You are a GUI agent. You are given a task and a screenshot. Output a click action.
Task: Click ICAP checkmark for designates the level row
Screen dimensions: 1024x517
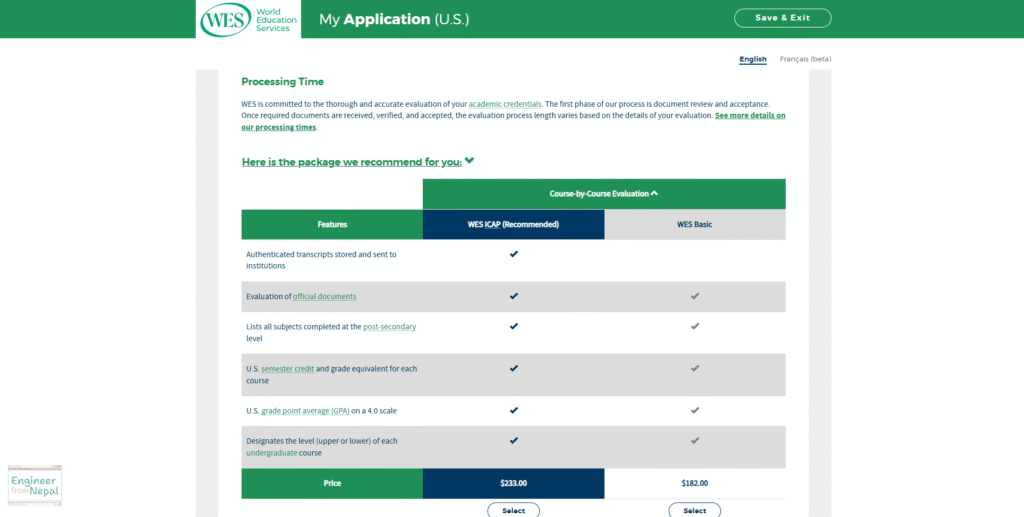coord(514,440)
